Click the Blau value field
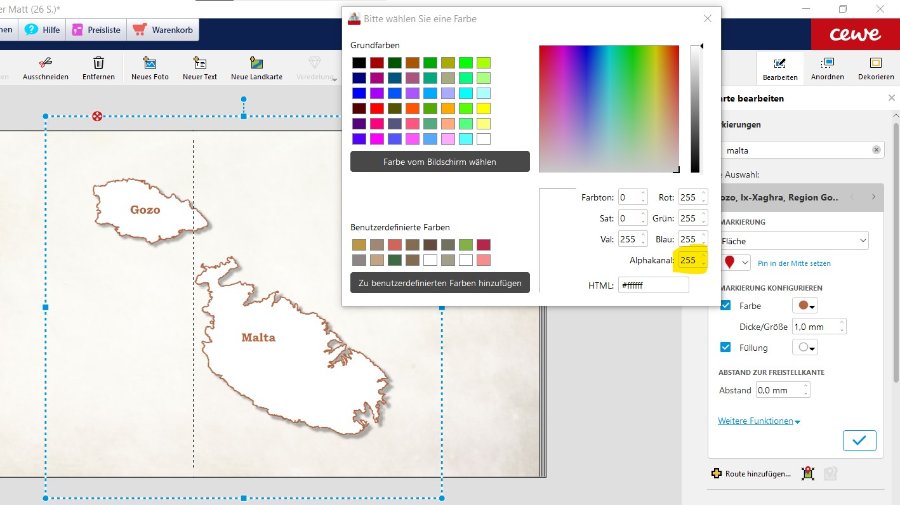 692,239
